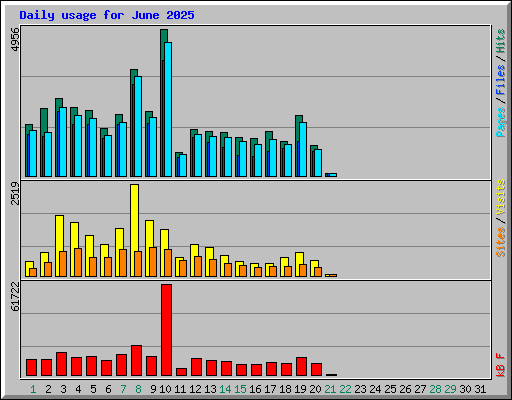Click the 61722 axis value
Screen dimensions: 512x400
click(15, 297)
